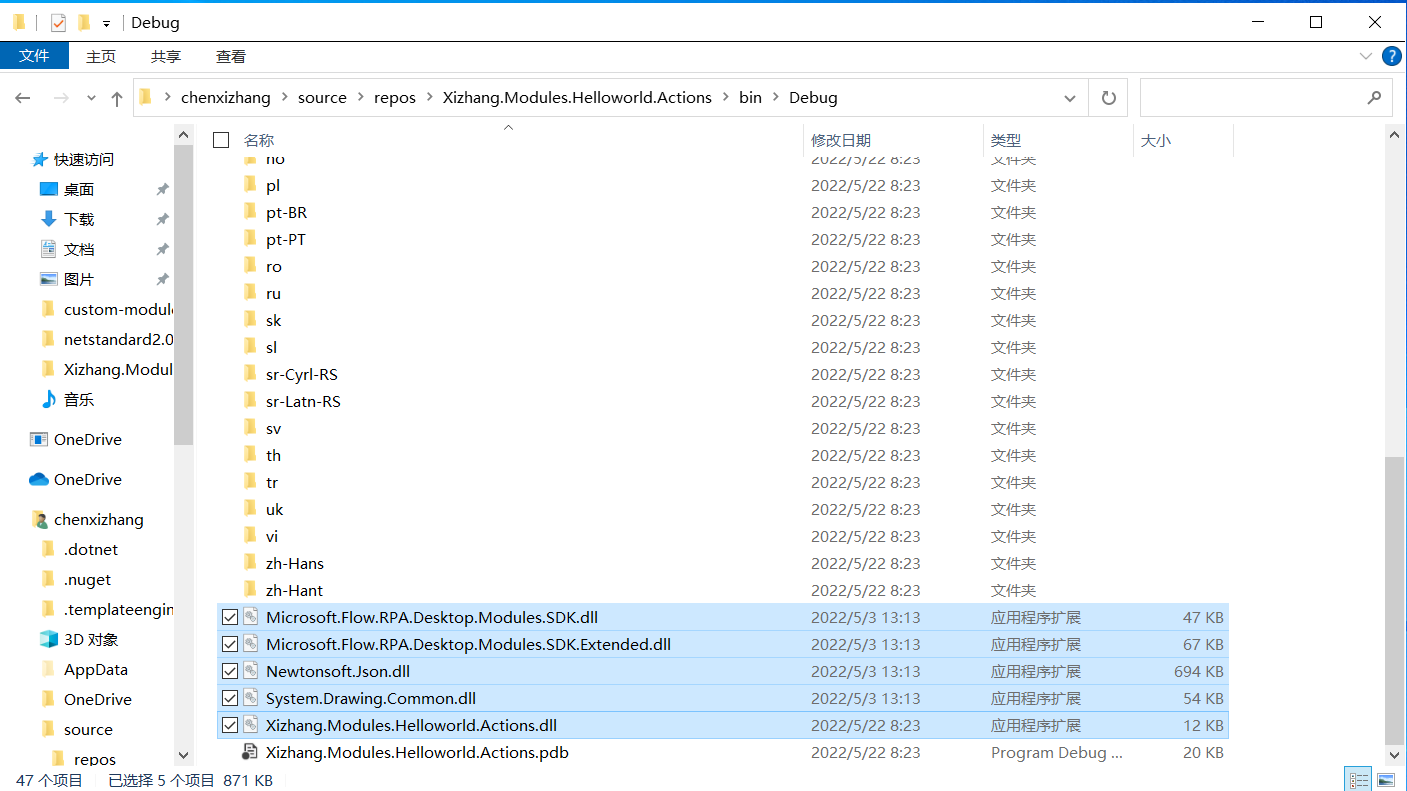The height and width of the screenshot is (791, 1407).
Task: Switch to the 查看 ribbon tab
Action: (x=231, y=57)
